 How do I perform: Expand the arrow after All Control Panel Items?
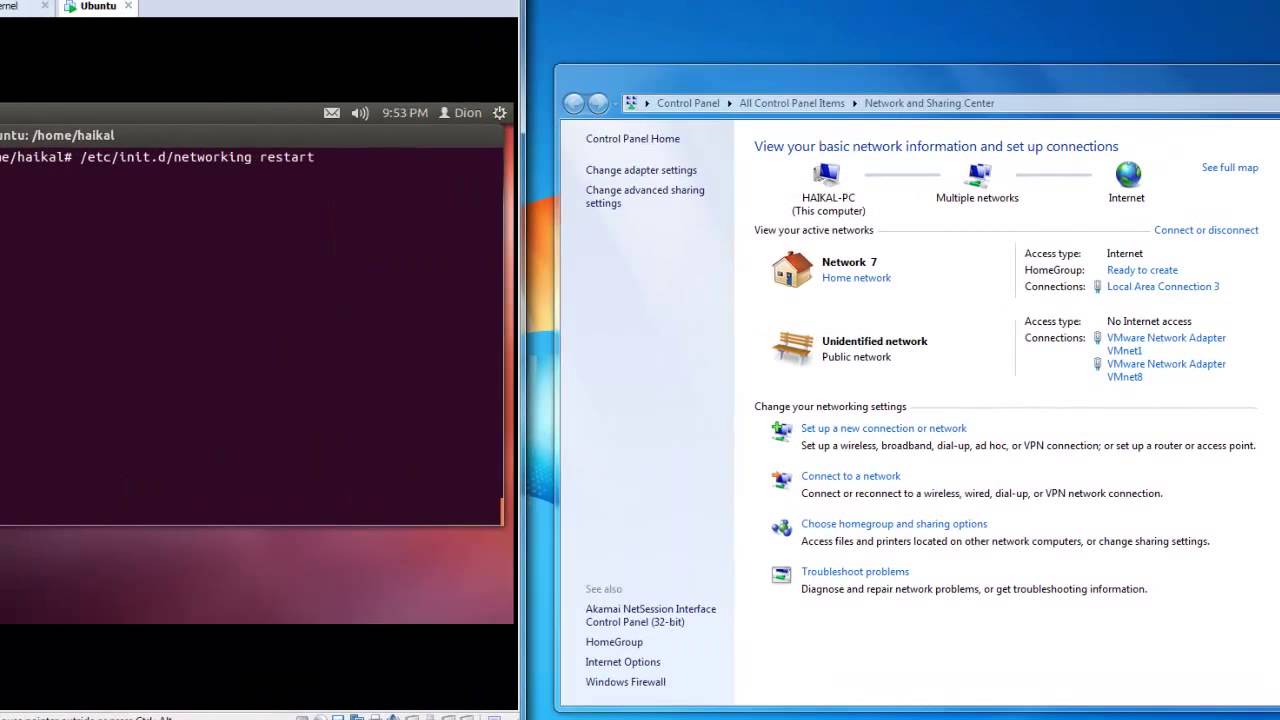point(854,103)
